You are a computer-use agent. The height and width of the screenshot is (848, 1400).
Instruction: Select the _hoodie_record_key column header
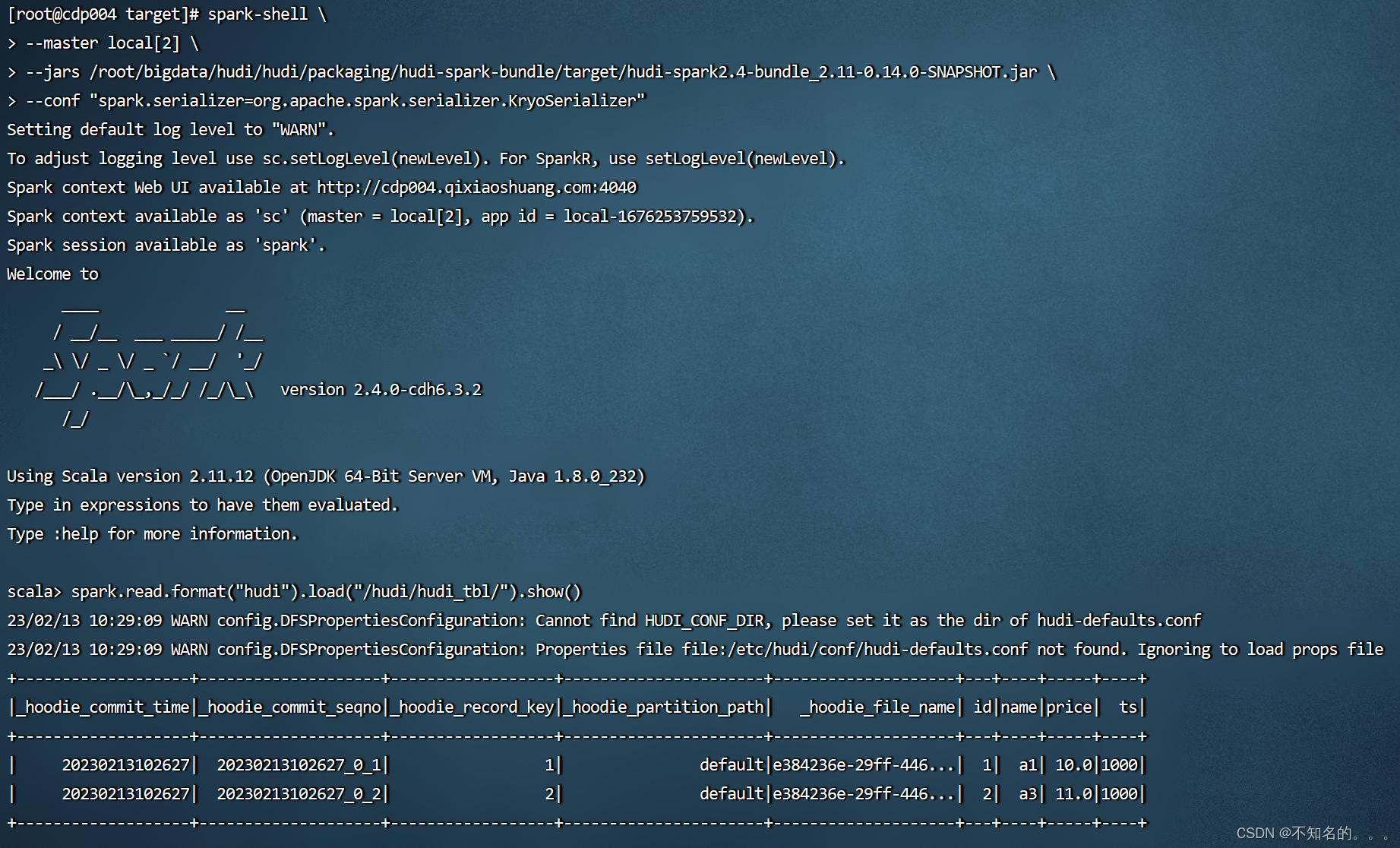click(472, 707)
